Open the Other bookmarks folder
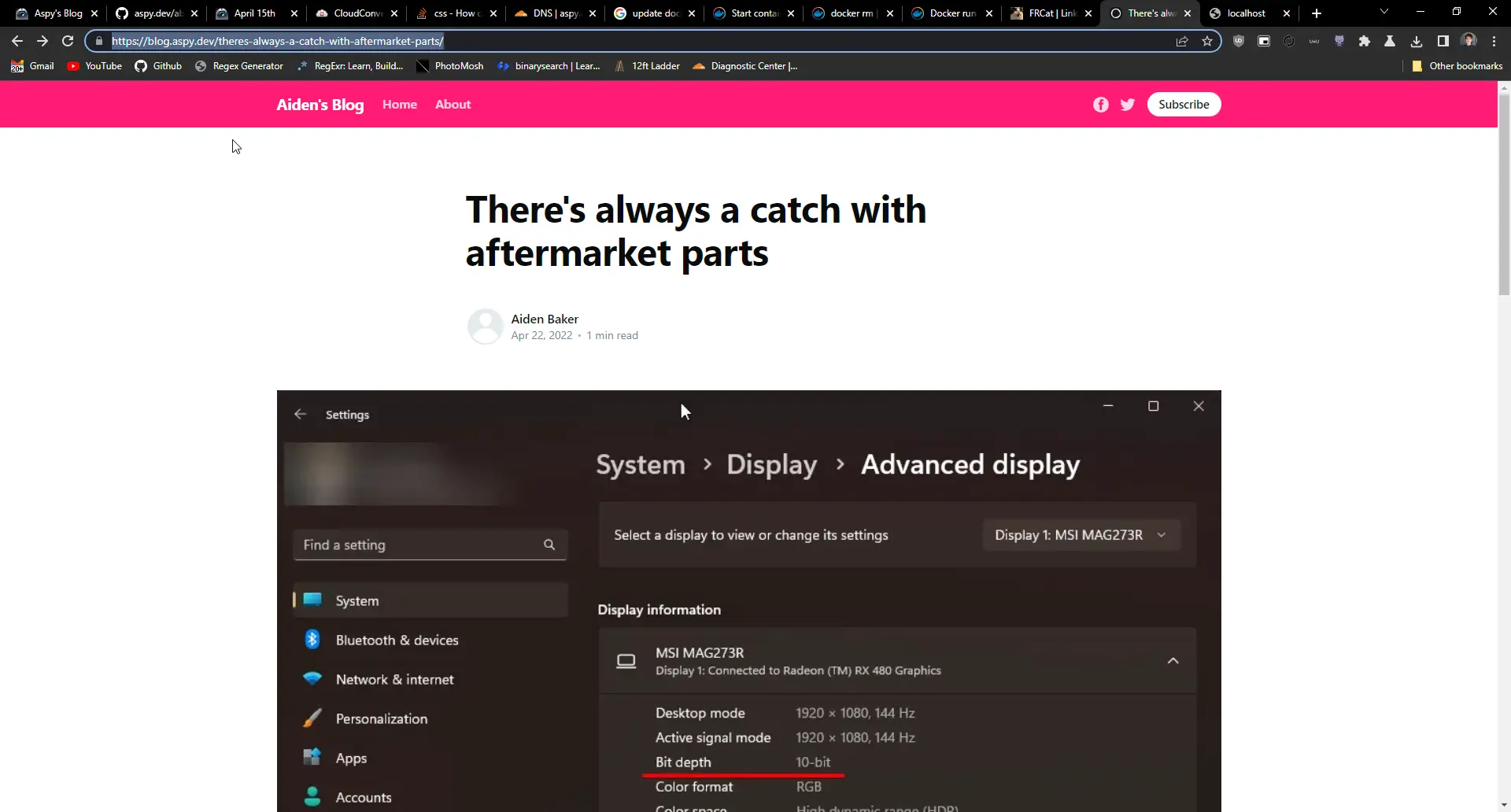The image size is (1511, 812). 1457,66
